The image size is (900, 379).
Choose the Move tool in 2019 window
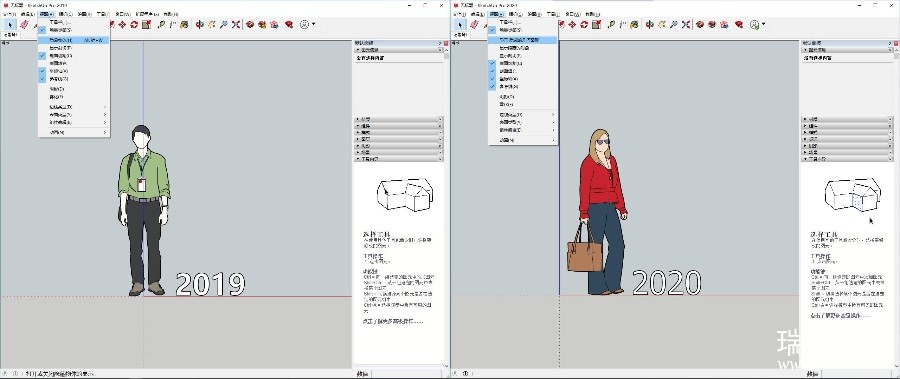(122, 25)
